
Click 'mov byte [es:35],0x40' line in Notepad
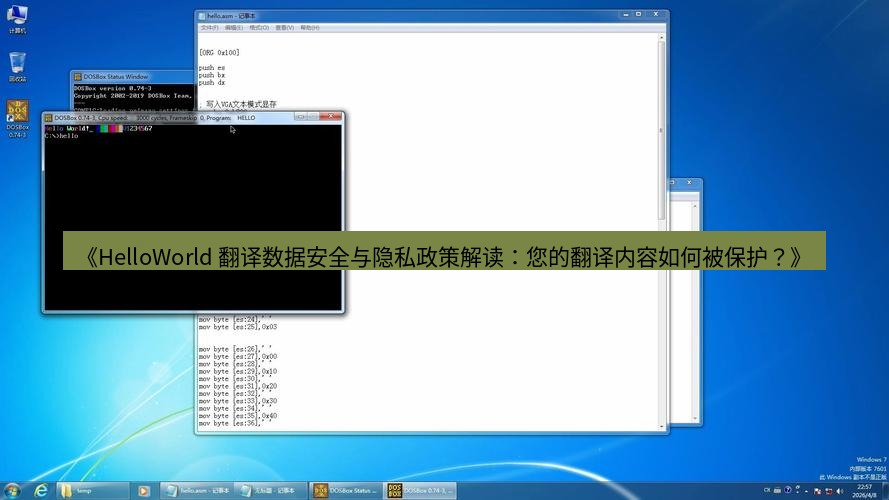pos(238,416)
